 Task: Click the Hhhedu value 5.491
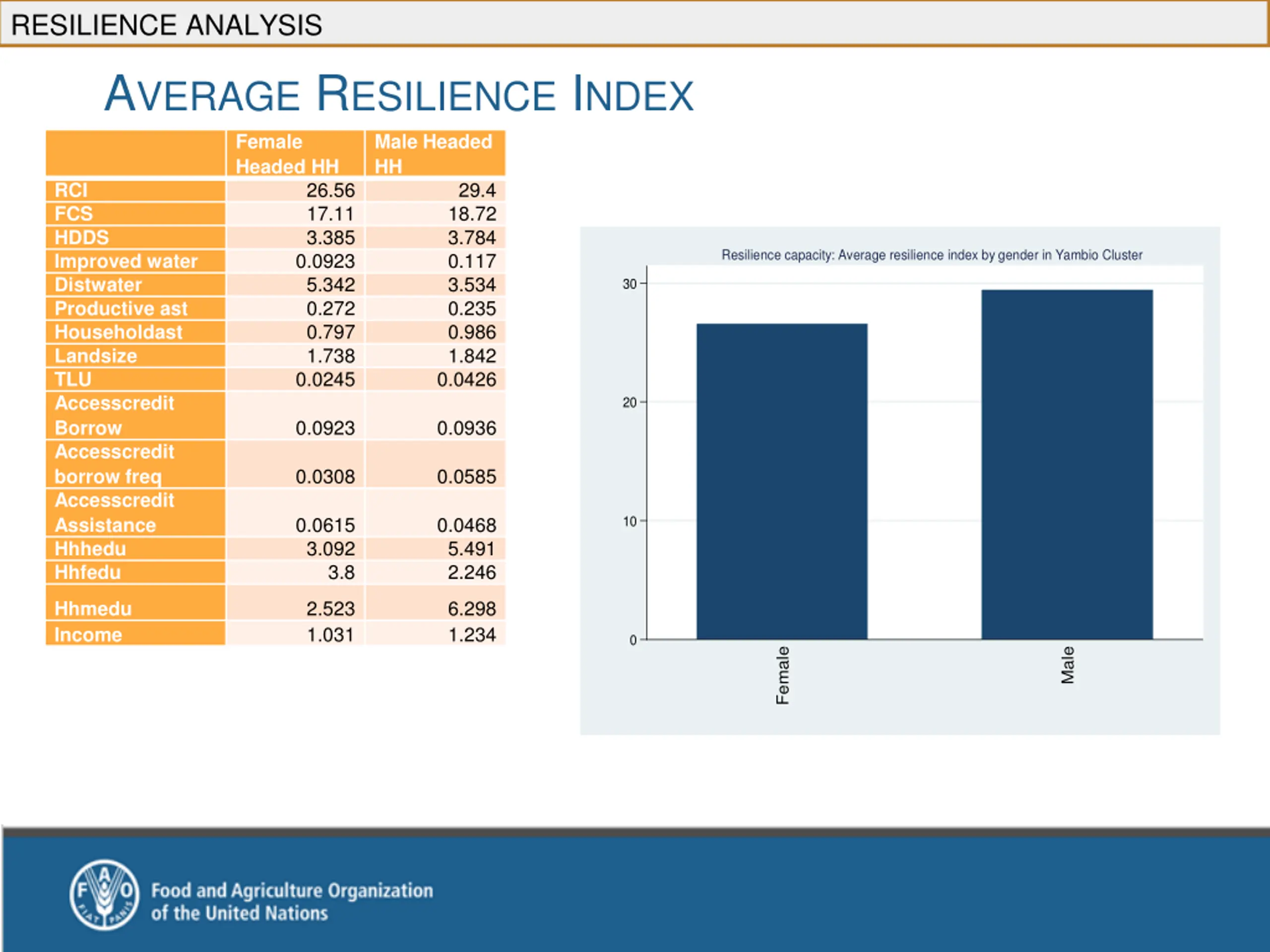(x=471, y=549)
